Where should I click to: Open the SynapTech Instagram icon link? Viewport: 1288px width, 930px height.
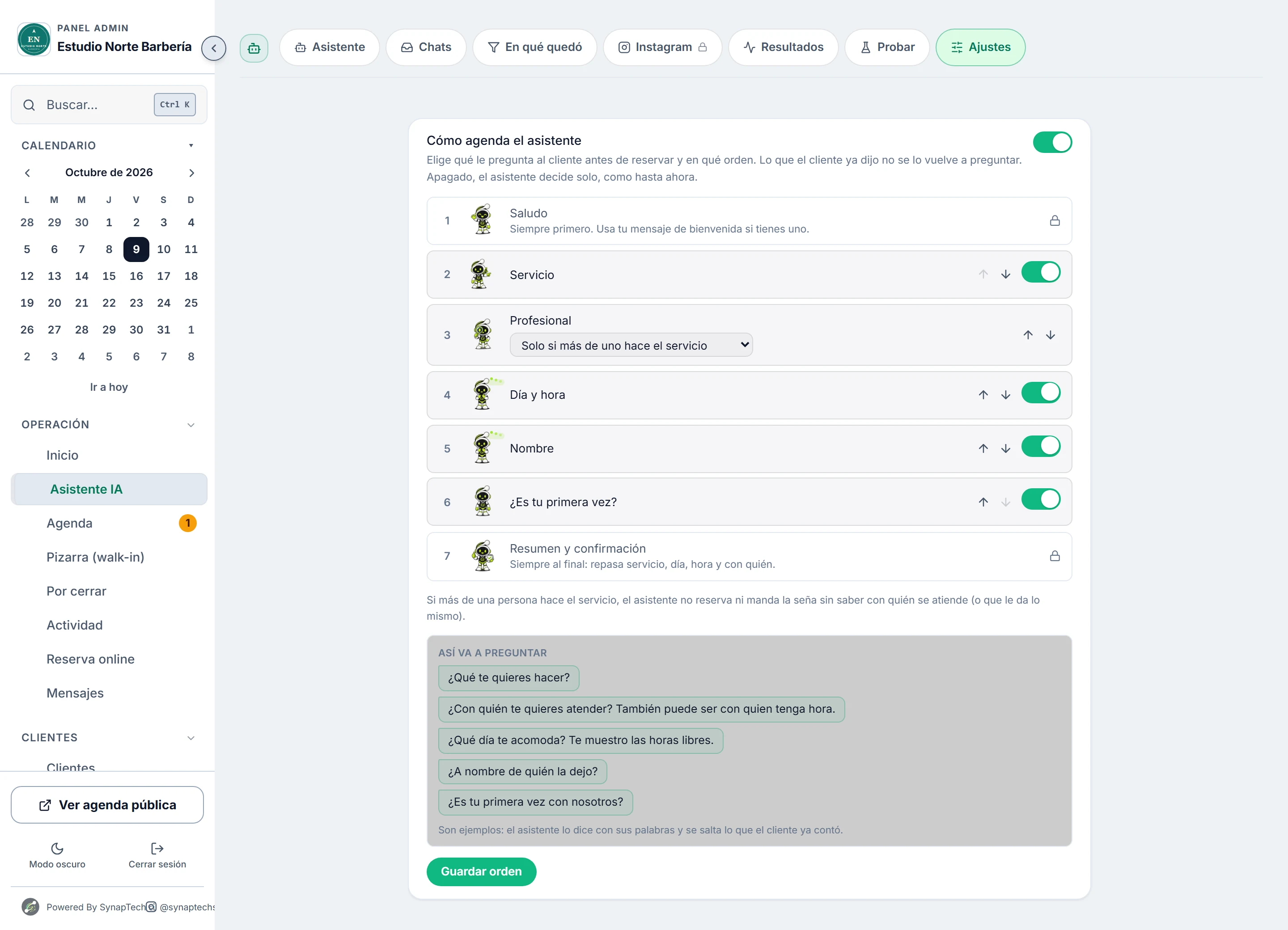click(151, 907)
